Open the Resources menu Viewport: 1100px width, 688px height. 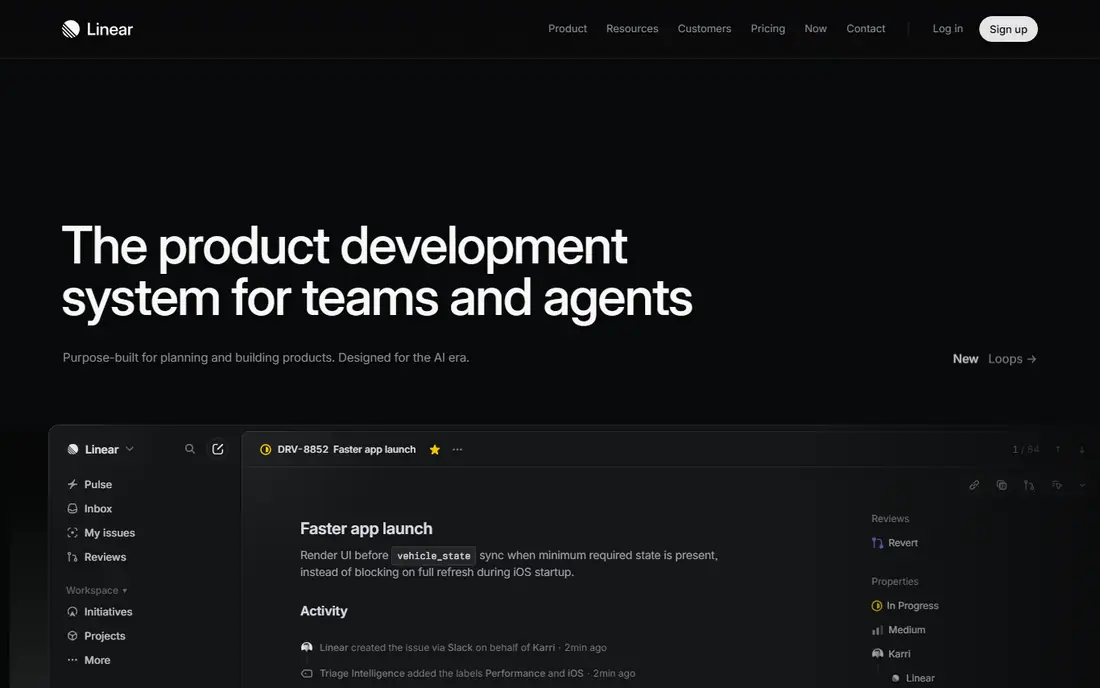click(632, 29)
